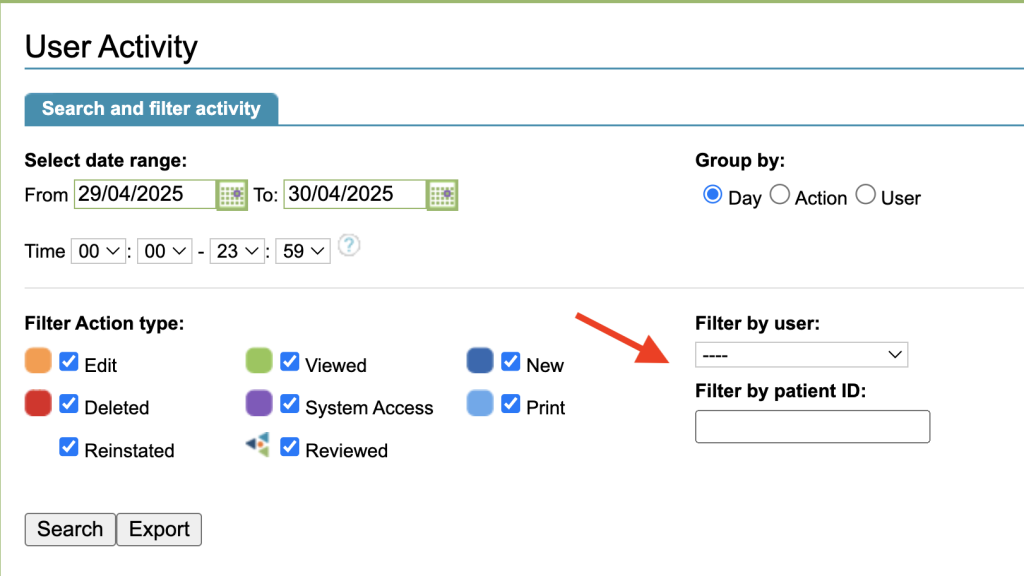Click the green Viewed color swatch
Screen dimensions: 1024x576
[x=259, y=361]
